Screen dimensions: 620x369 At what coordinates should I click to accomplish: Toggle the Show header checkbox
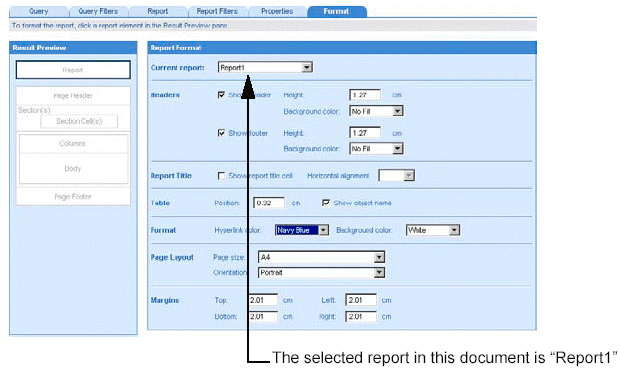click(221, 95)
